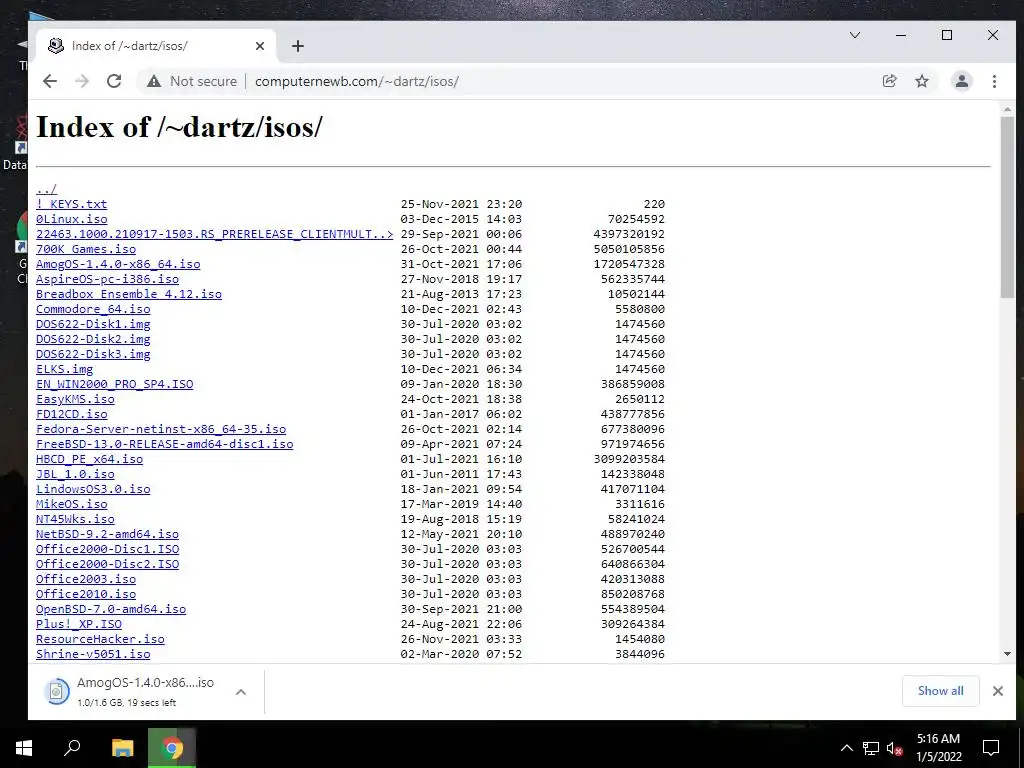Reload the current page
The image size is (1024, 768).
pyautogui.click(x=114, y=81)
